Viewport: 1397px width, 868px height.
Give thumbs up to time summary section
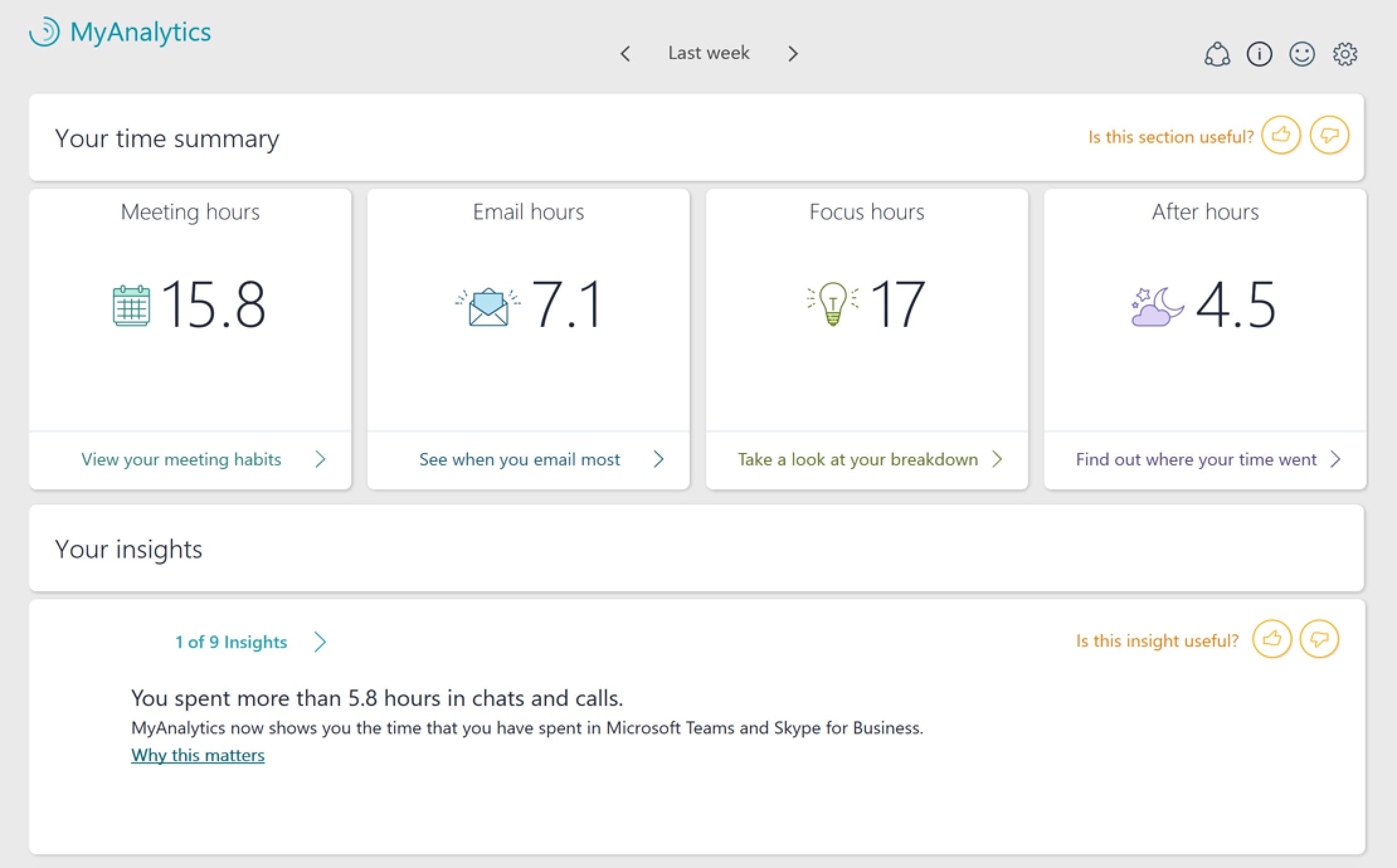[1281, 135]
